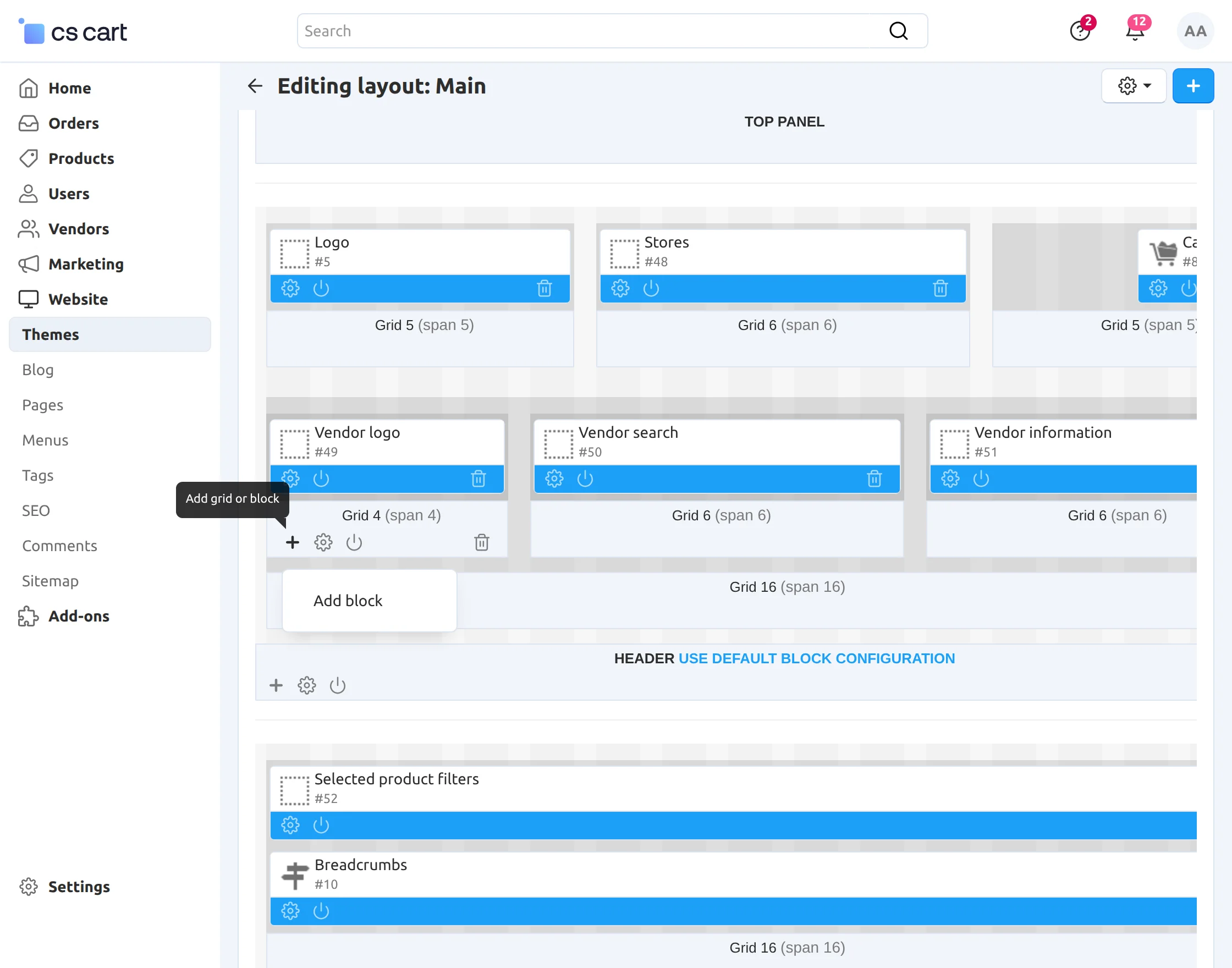1232x968 pixels.
Task: Delete the Grid 4 container
Action: tap(481, 542)
